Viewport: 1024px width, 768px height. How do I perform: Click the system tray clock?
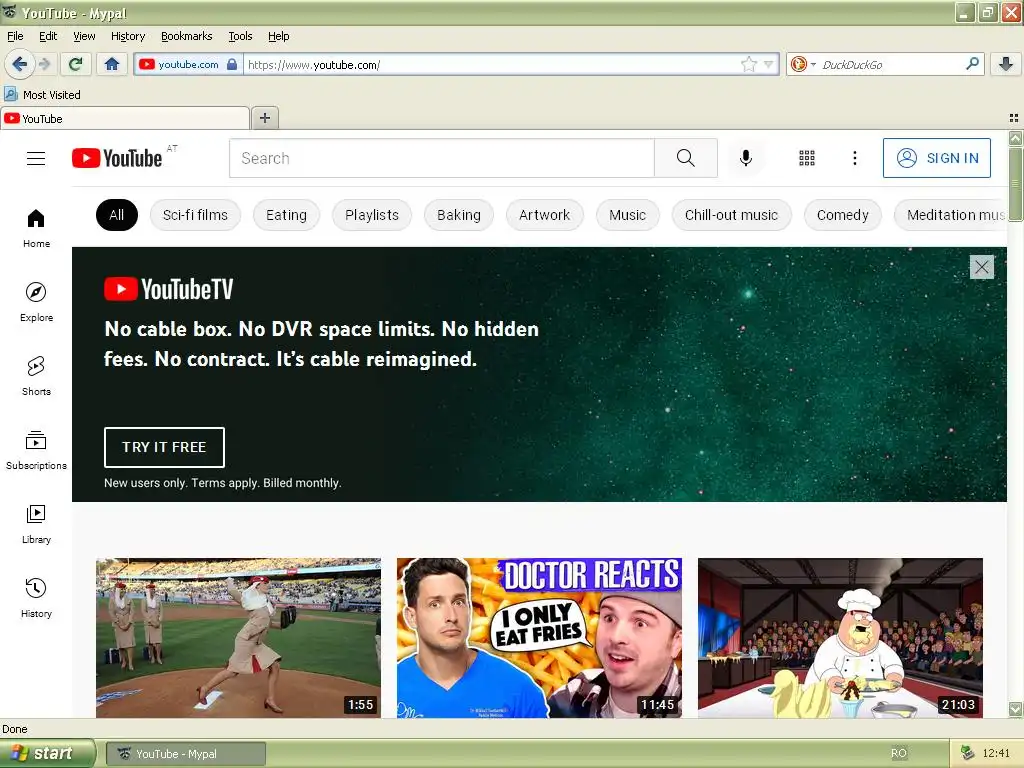pyautogui.click(x=996, y=753)
